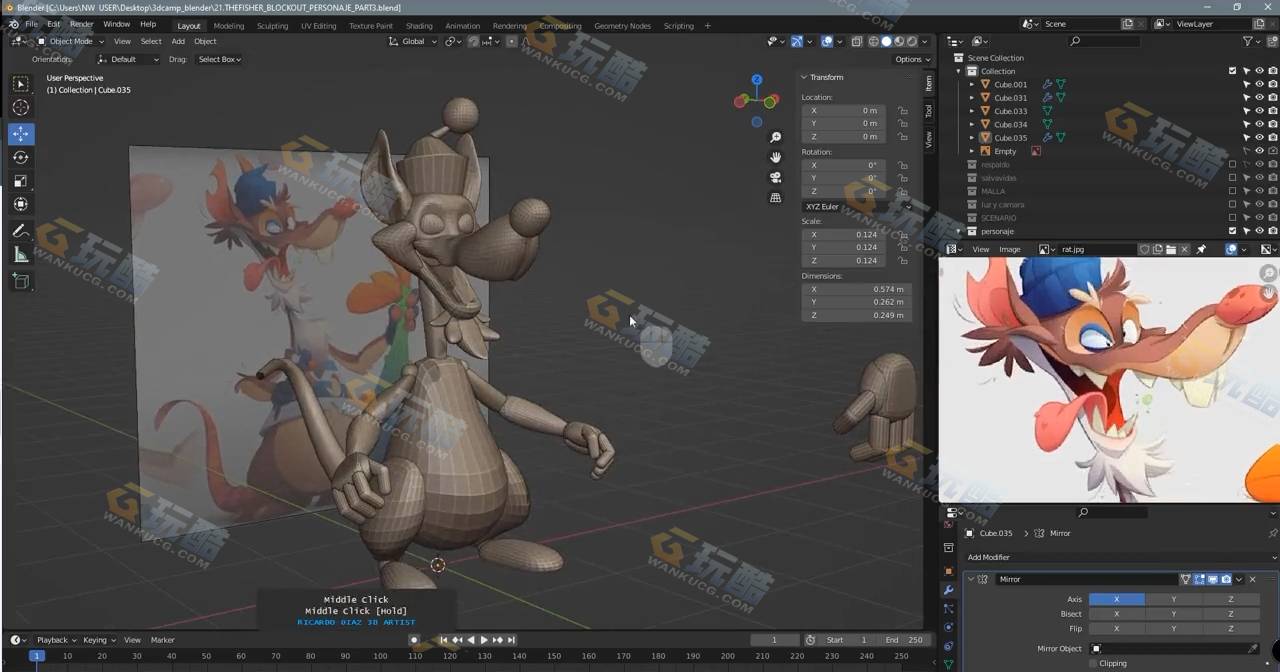Open the Add Modifier dropdown
The width and height of the screenshot is (1280, 672).
click(x=1120, y=557)
